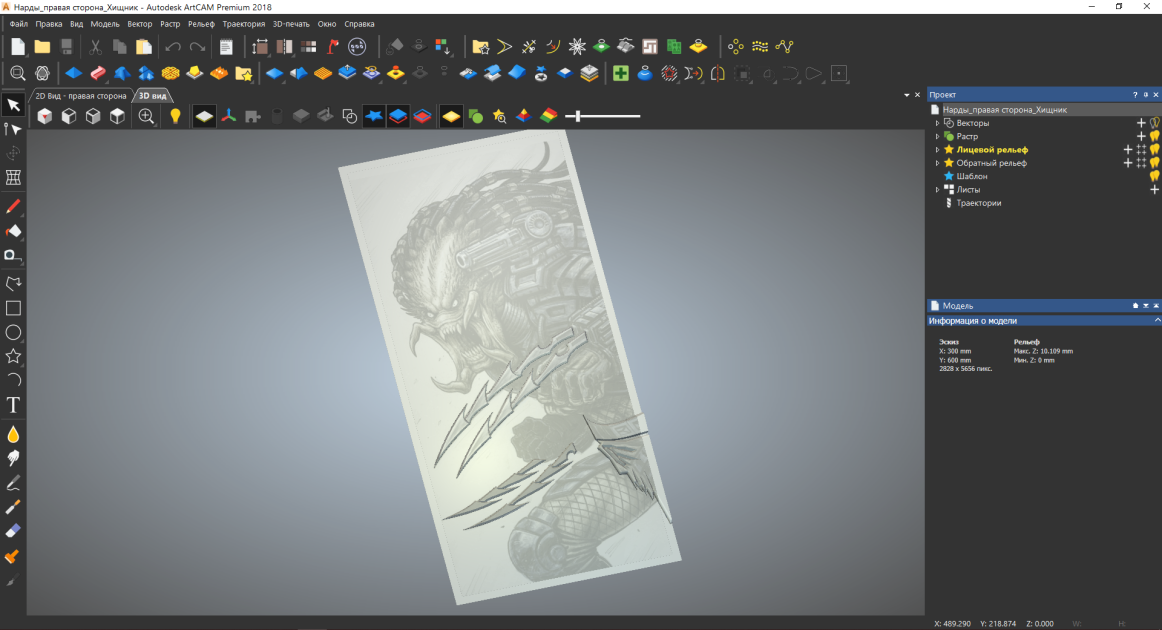Screen dimensions: 1162x630
Task: Select the polyline drawing tool
Action: (x=13, y=283)
